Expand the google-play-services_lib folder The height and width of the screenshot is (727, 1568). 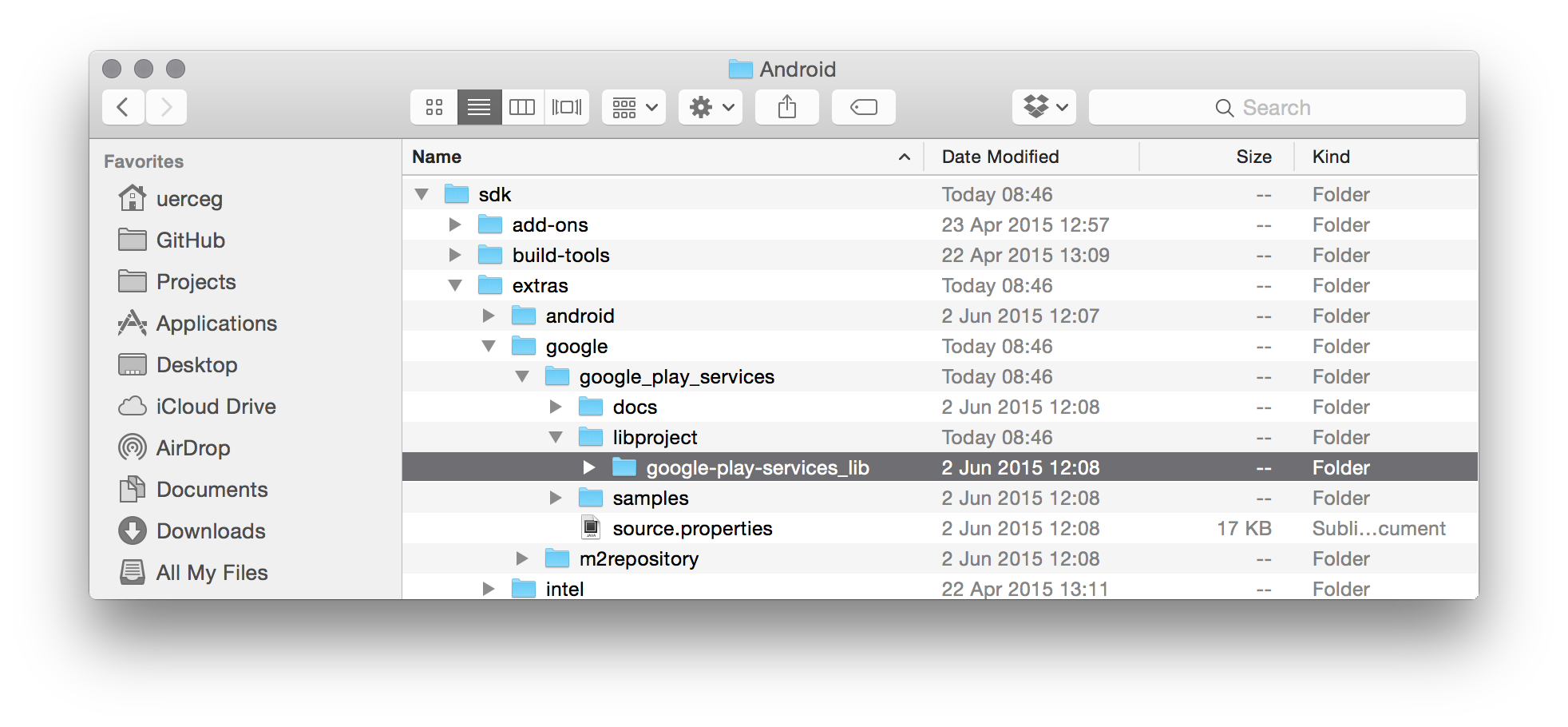point(589,467)
